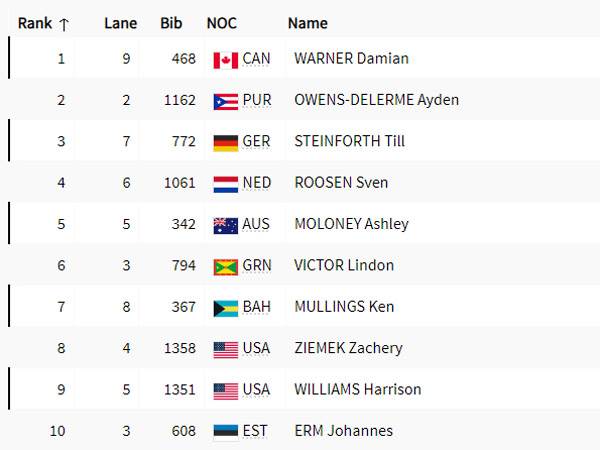Open athlete WILLIAMS Harrison
This screenshot has height=450, width=600.
[357, 390]
